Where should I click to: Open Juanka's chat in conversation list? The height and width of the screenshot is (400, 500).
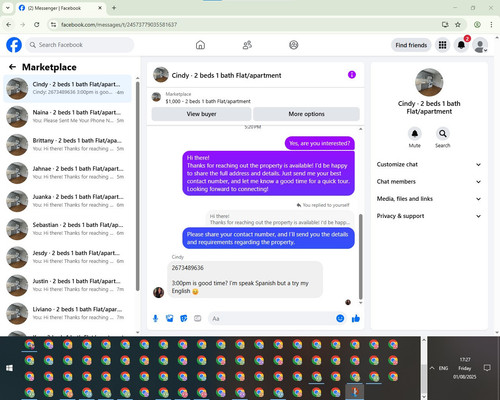click(x=68, y=201)
